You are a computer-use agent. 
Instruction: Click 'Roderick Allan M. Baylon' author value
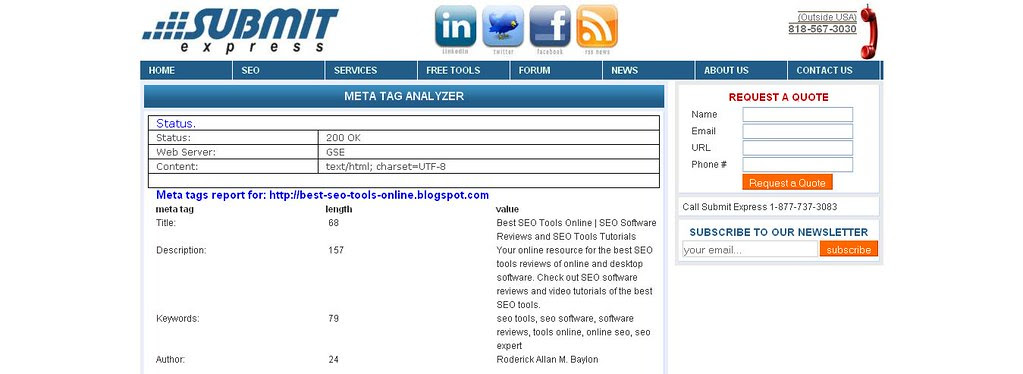click(x=547, y=360)
